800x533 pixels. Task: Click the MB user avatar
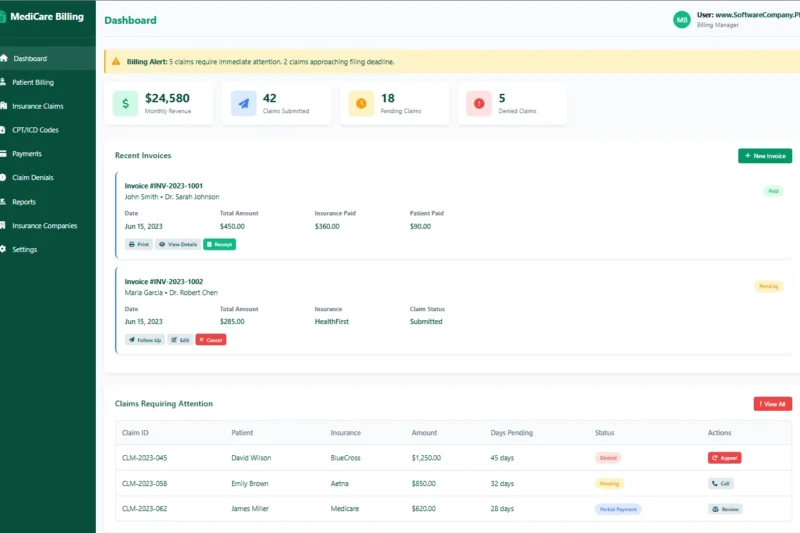682,20
